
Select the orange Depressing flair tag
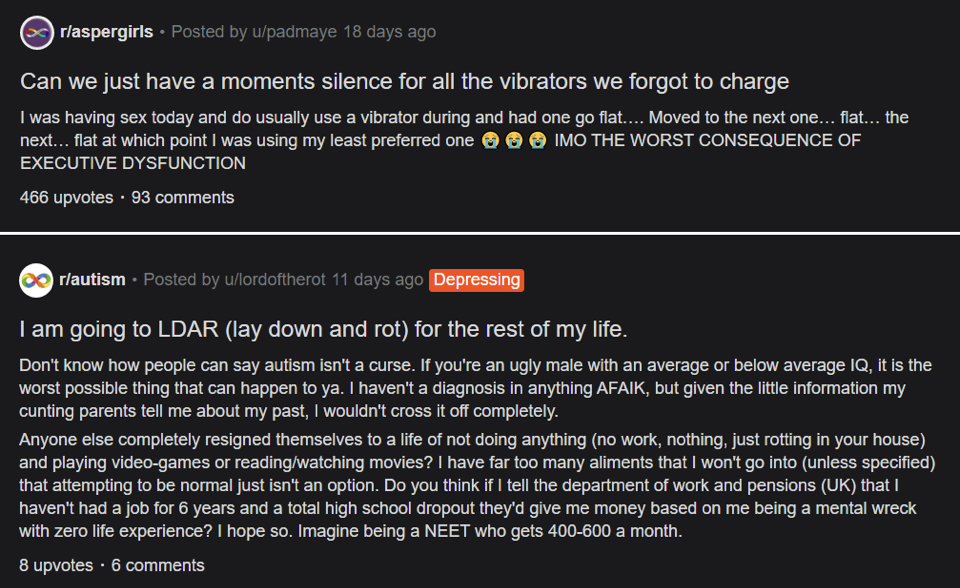[x=477, y=280]
